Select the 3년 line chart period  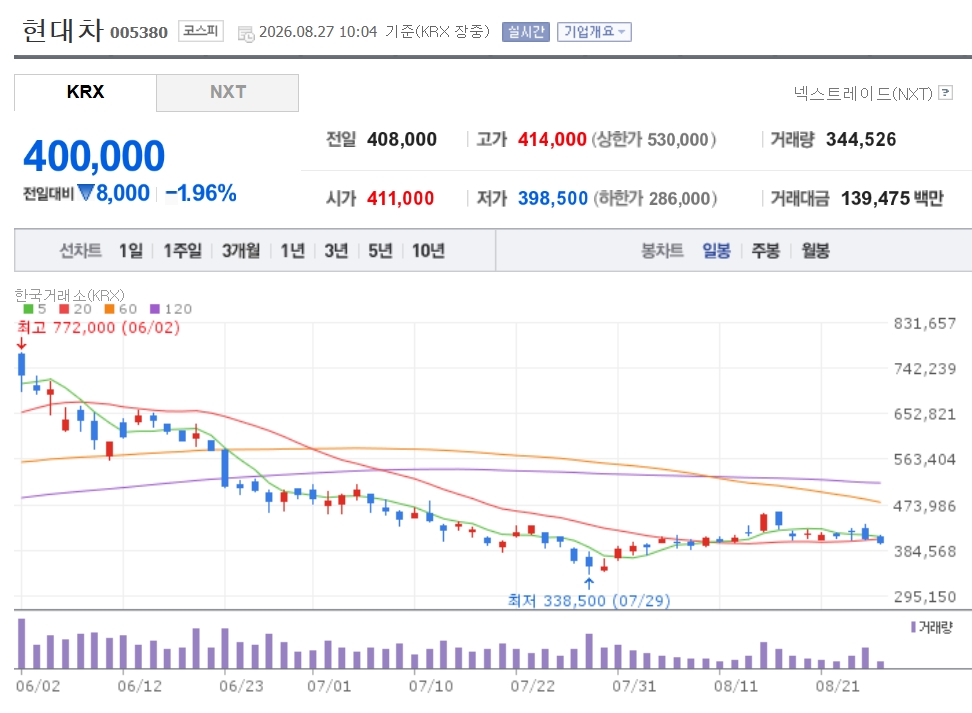click(336, 250)
